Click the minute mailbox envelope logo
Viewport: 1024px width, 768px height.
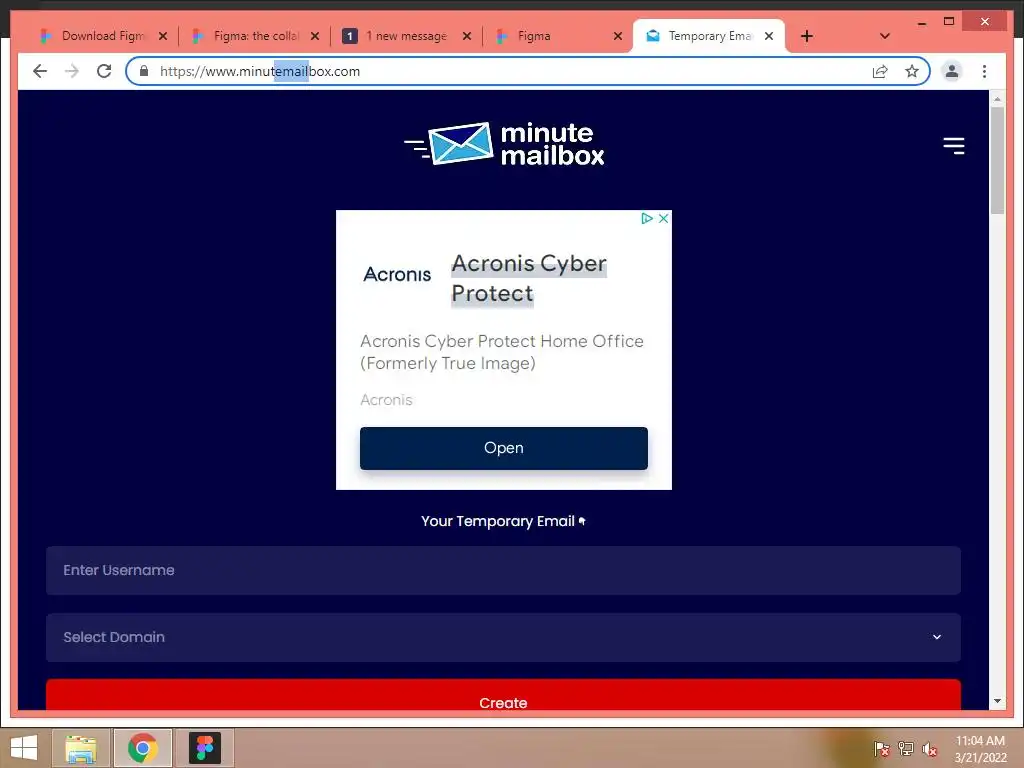click(x=504, y=144)
